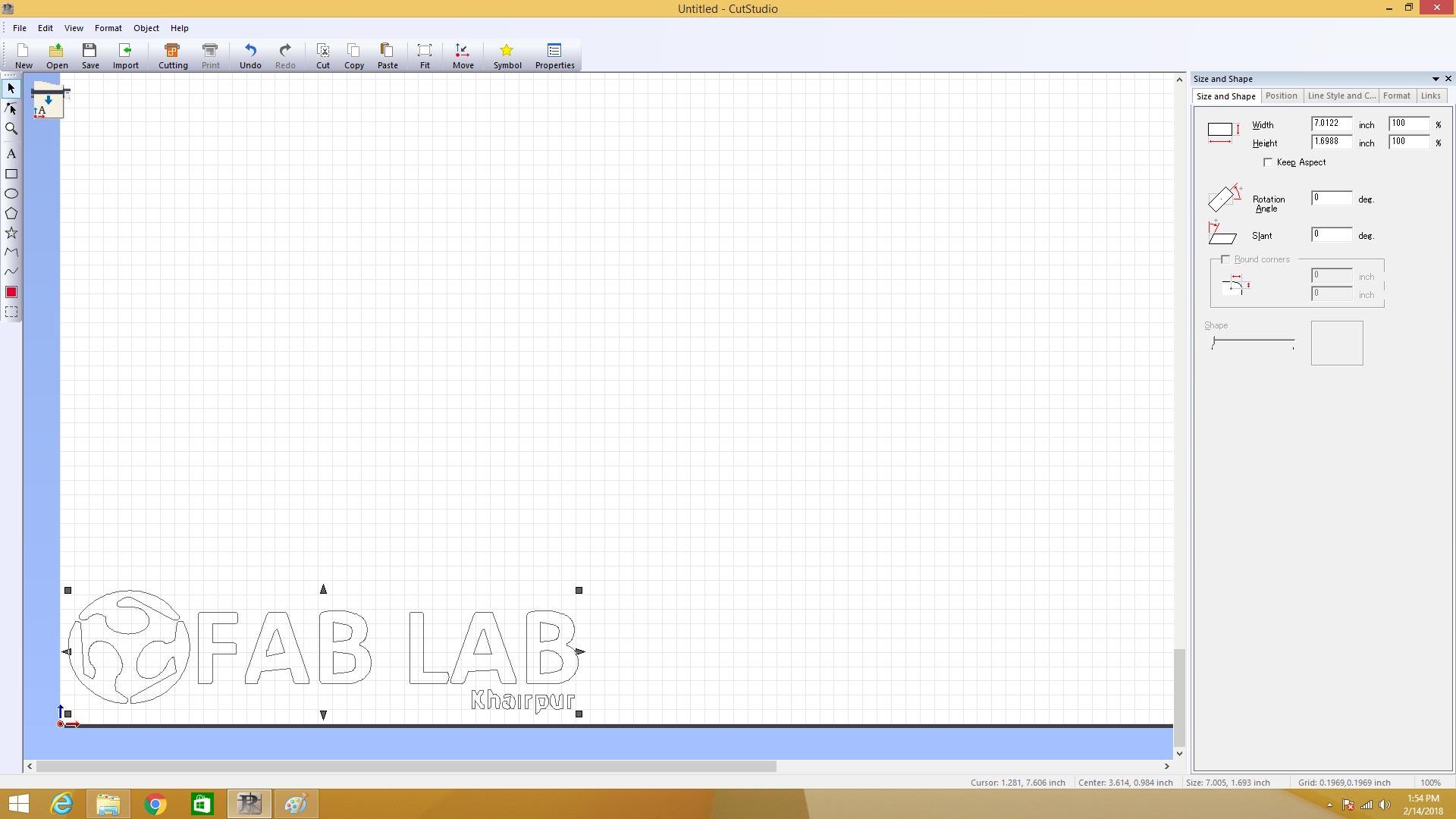Save the document using Save icon
The image size is (1456, 819).
tap(90, 55)
